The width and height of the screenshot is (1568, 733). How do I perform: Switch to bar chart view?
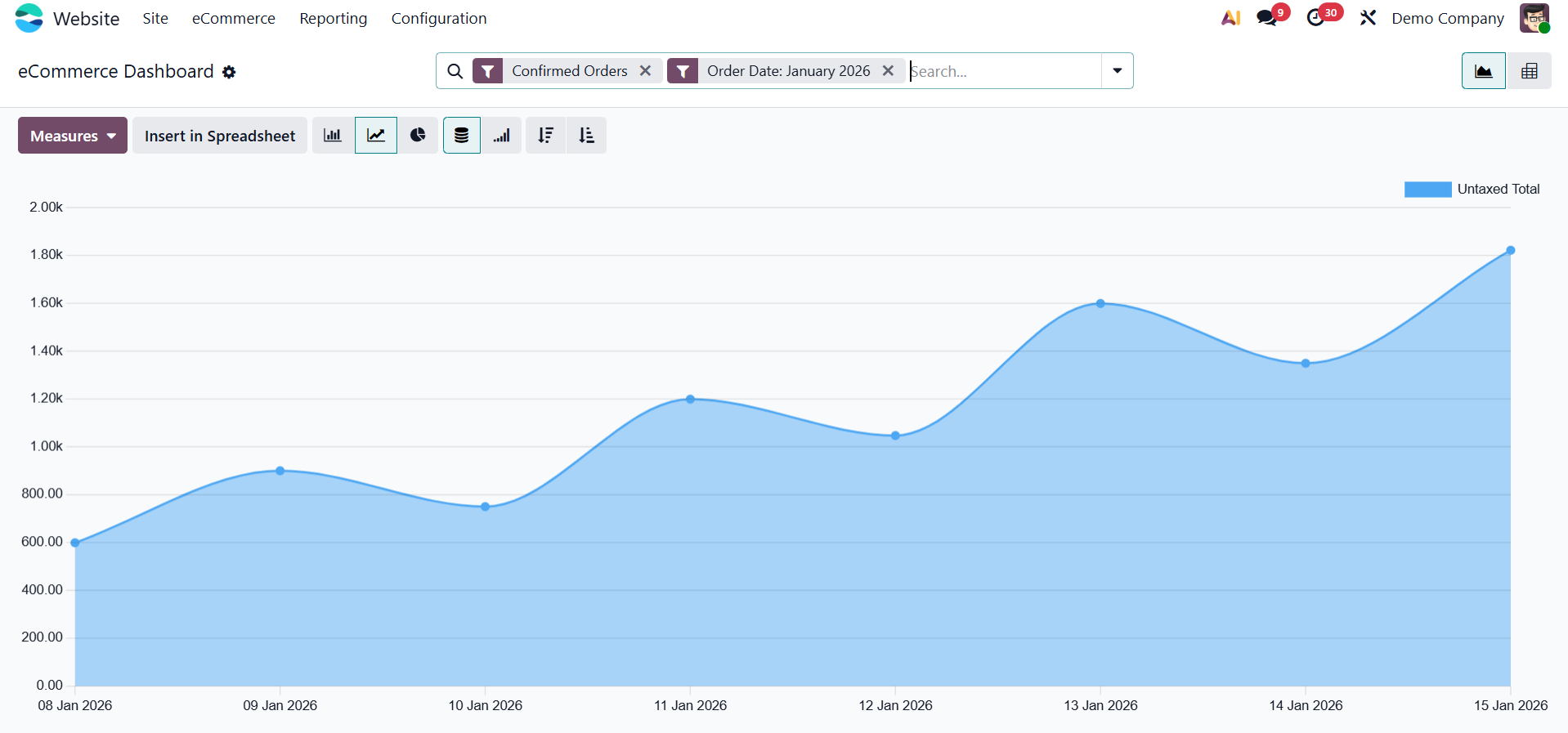point(332,136)
